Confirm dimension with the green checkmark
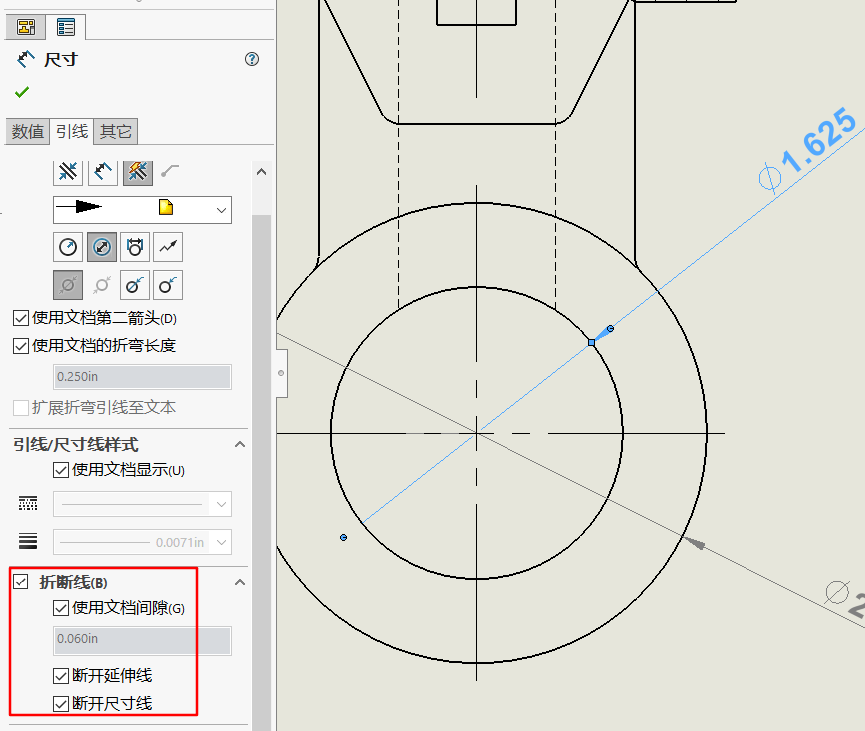Viewport: 865px width, 731px height. [21, 92]
